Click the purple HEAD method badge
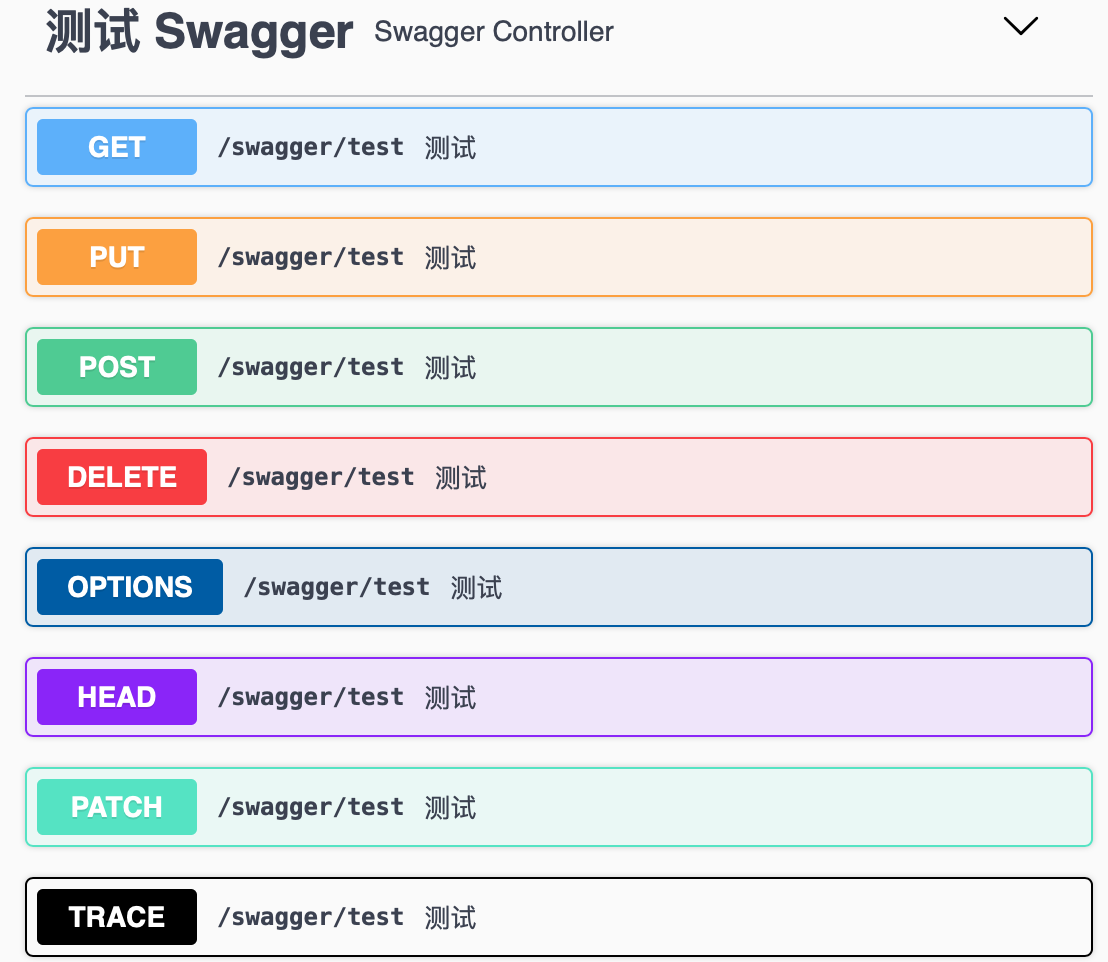This screenshot has height=962, width=1108. point(117,697)
